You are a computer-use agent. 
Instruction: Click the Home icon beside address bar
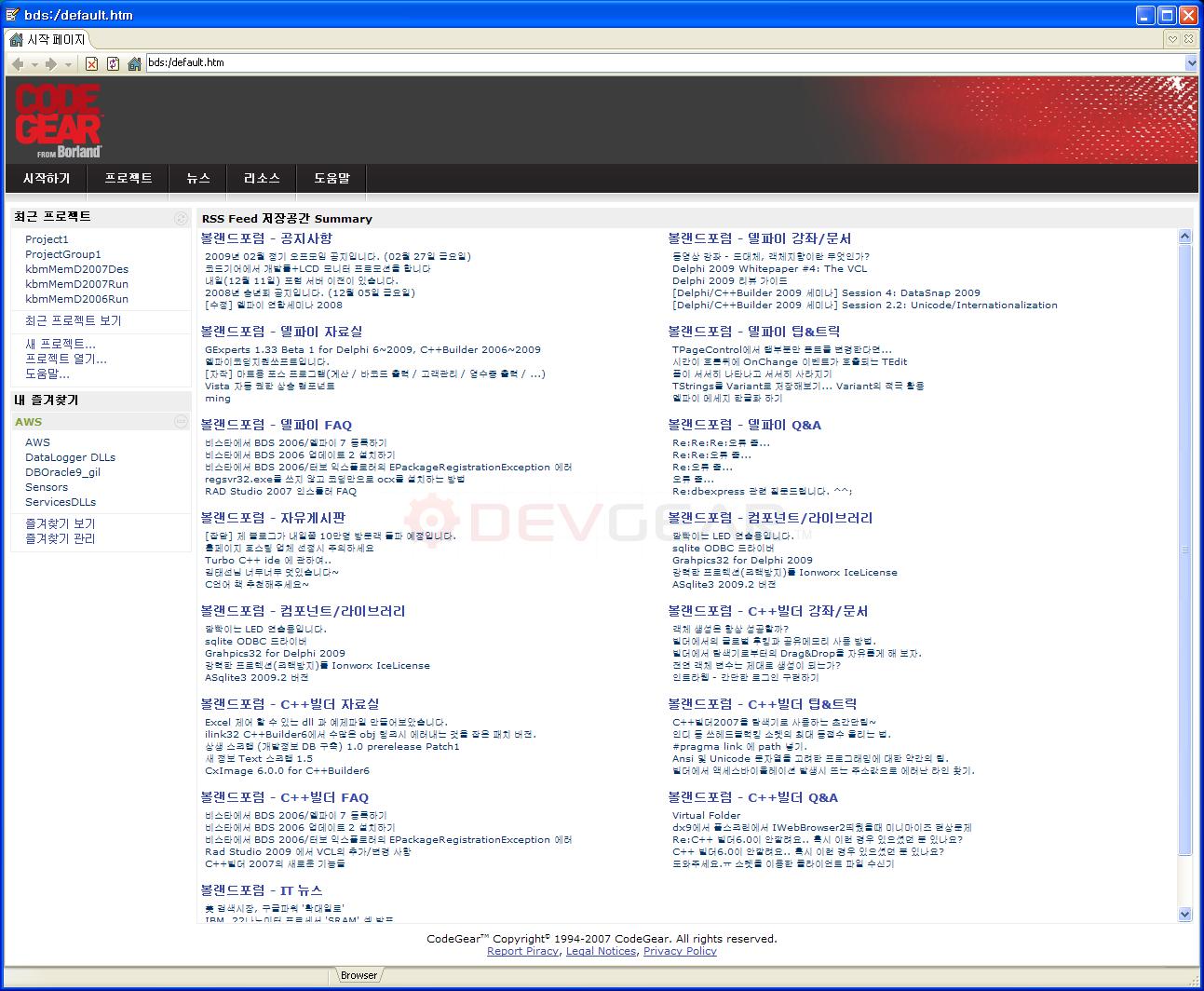(x=134, y=63)
